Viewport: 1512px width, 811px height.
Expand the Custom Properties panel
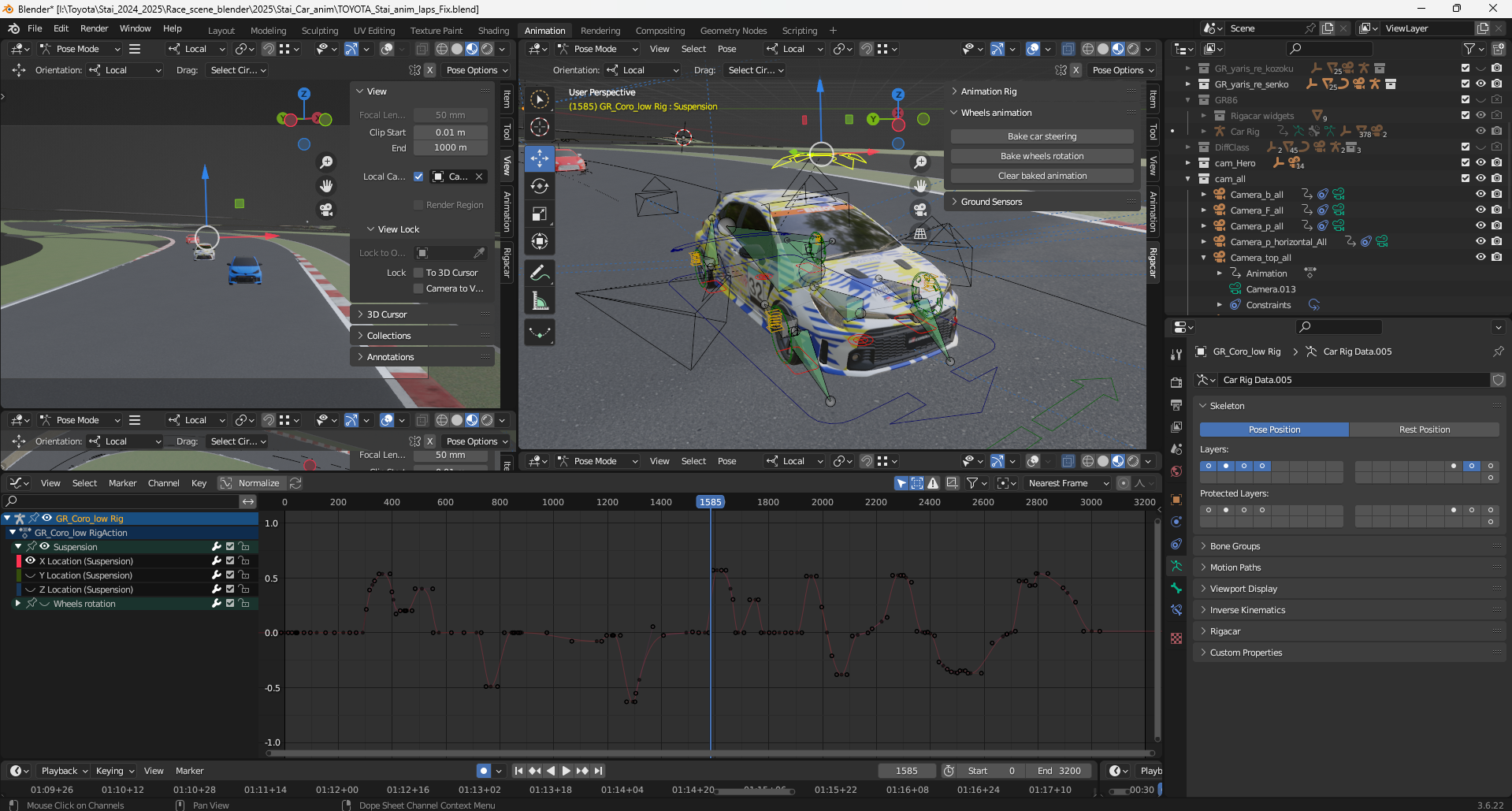tap(1246, 653)
